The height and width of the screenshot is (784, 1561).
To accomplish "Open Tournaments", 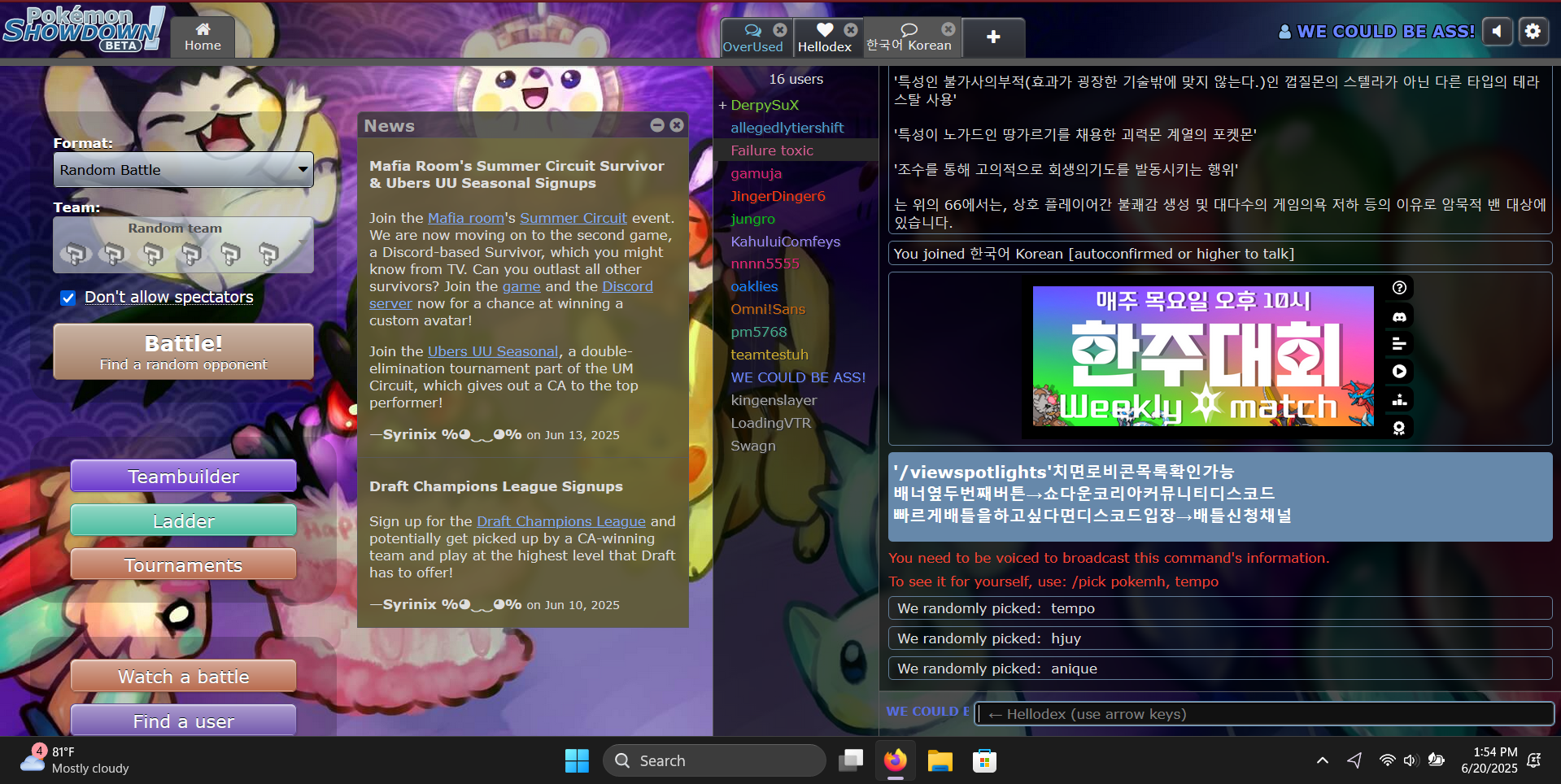I will [x=183, y=564].
